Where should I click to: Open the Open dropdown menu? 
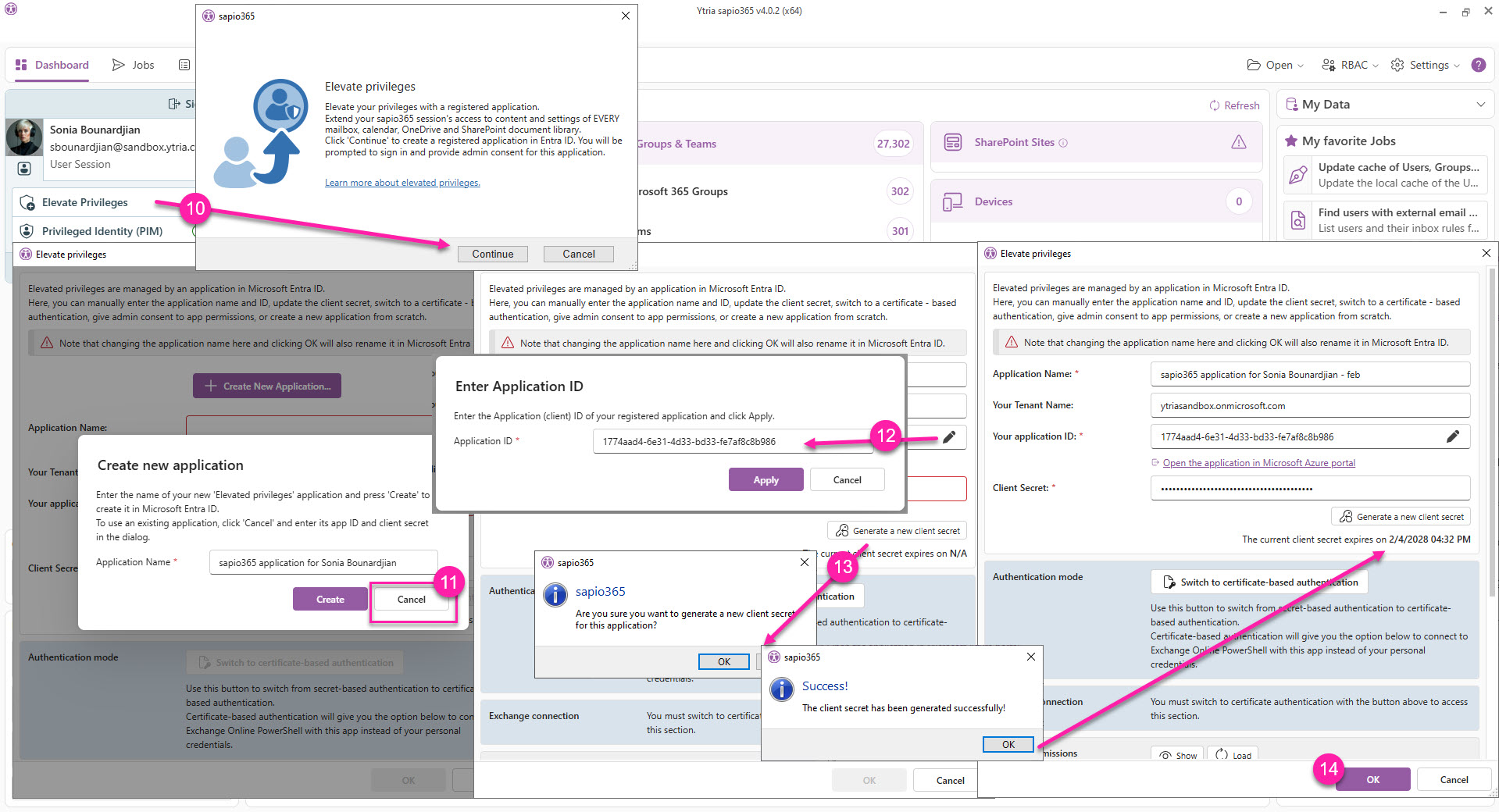click(x=1275, y=65)
